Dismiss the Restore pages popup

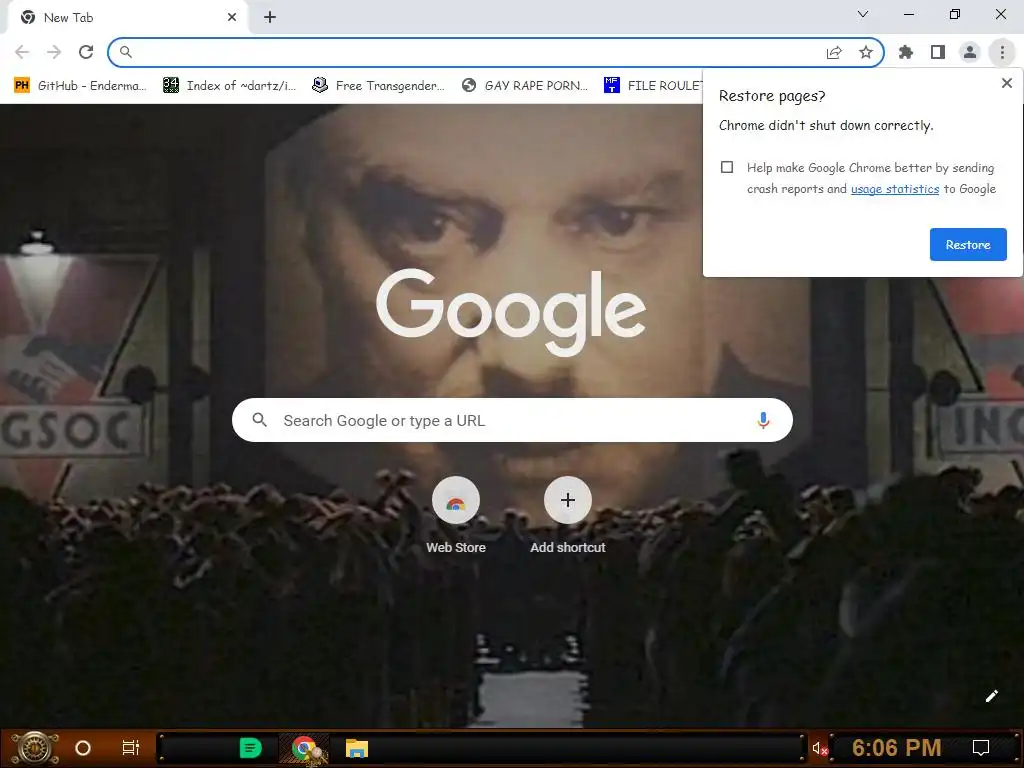coord(1006,83)
